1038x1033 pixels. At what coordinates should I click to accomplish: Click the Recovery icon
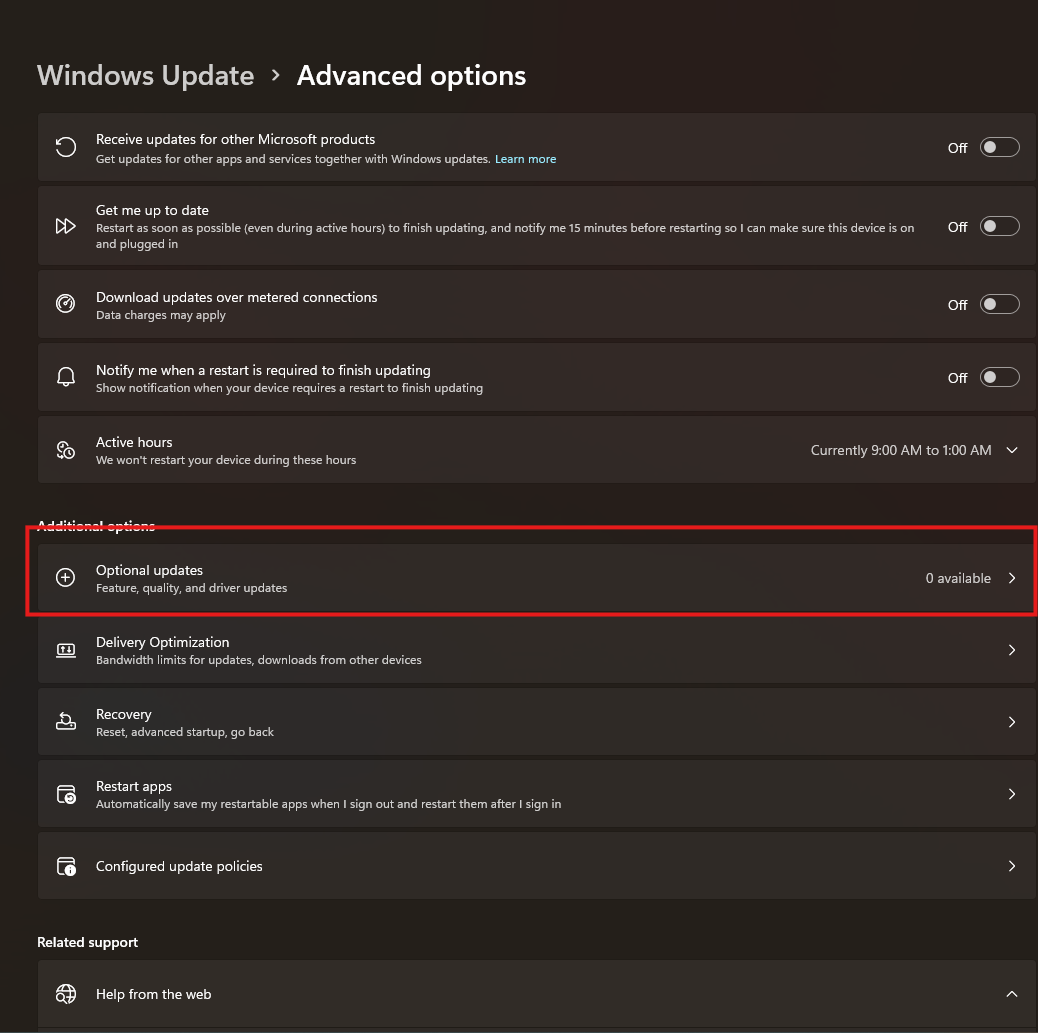tap(66, 722)
